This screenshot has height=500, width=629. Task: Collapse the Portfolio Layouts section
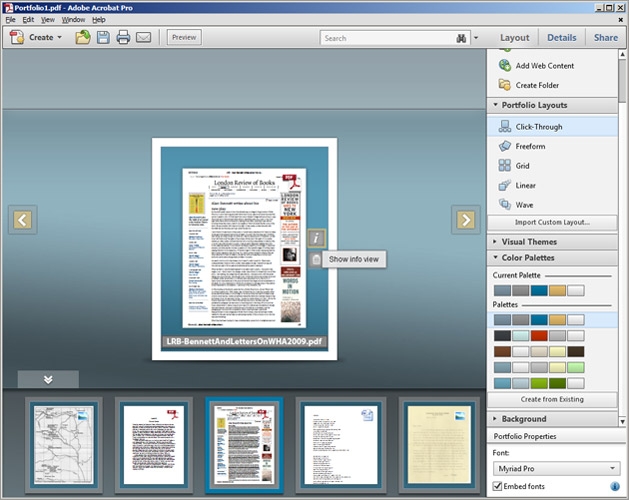[552, 105]
